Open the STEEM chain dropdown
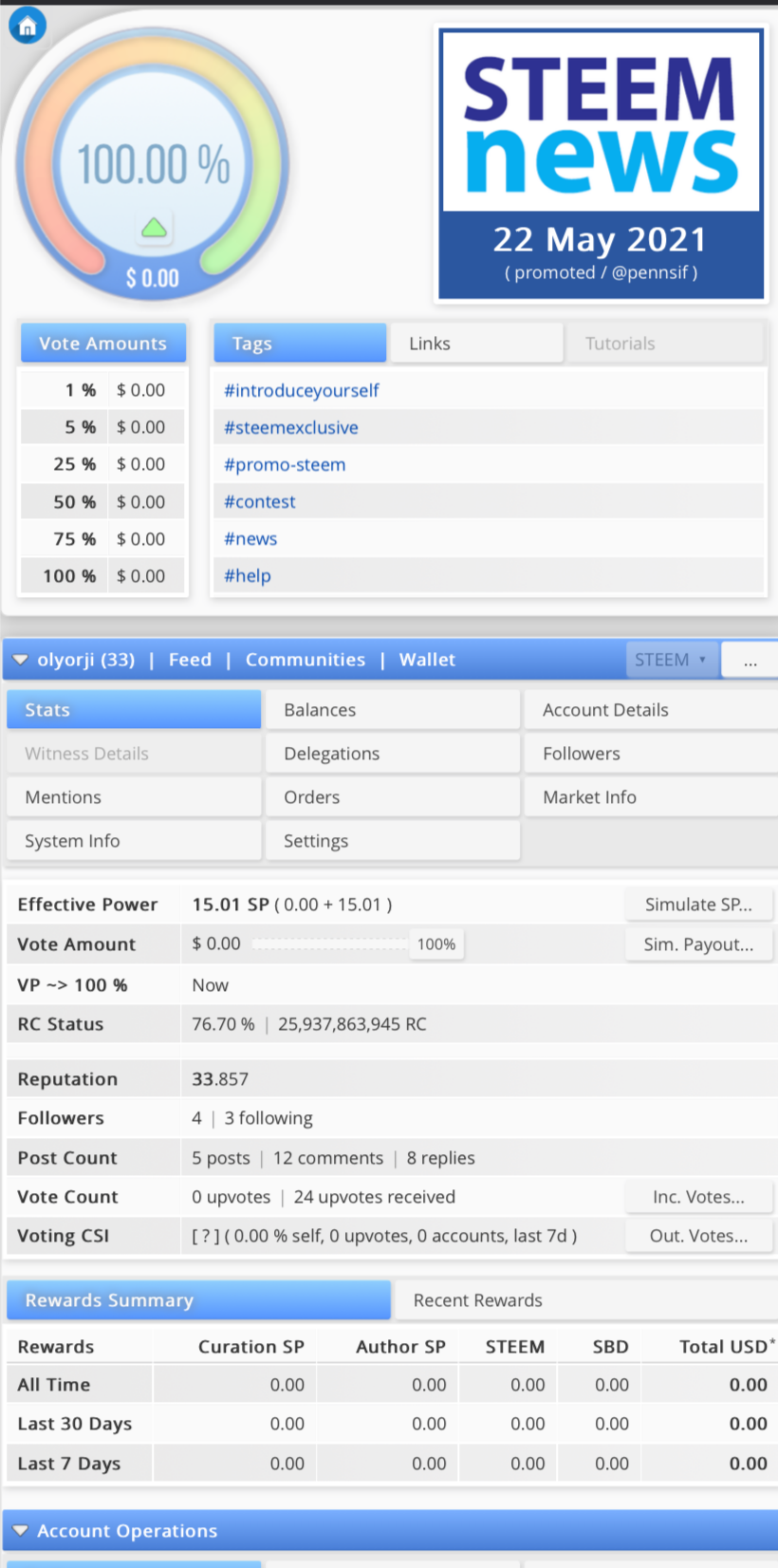 coord(672,660)
